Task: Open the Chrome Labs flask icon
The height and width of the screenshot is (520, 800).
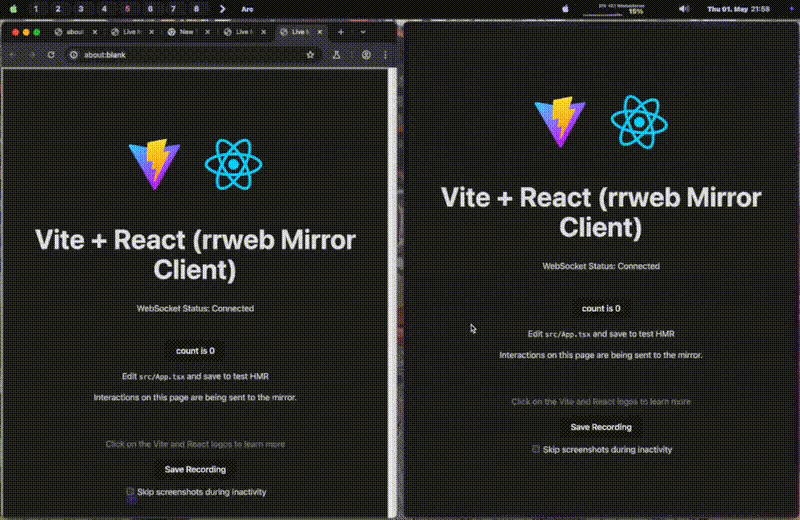Action: click(x=337, y=55)
